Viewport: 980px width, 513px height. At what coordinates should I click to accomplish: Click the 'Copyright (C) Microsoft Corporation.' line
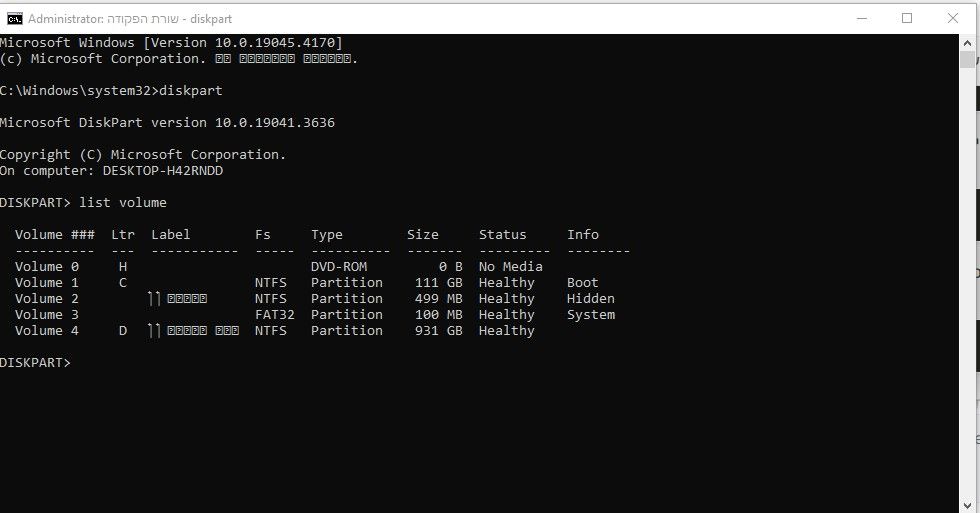[143, 155]
